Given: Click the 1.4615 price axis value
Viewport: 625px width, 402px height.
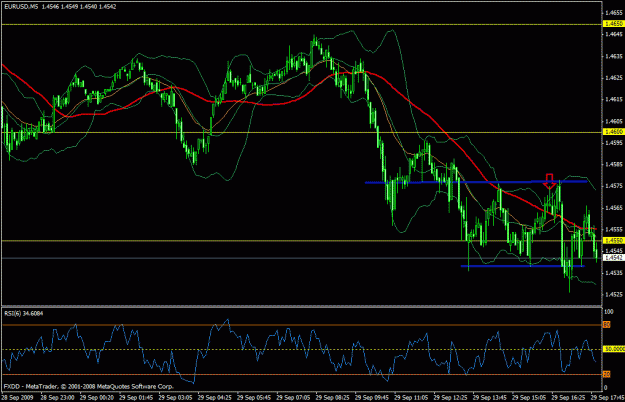Looking at the screenshot, I should pyautogui.click(x=613, y=99).
